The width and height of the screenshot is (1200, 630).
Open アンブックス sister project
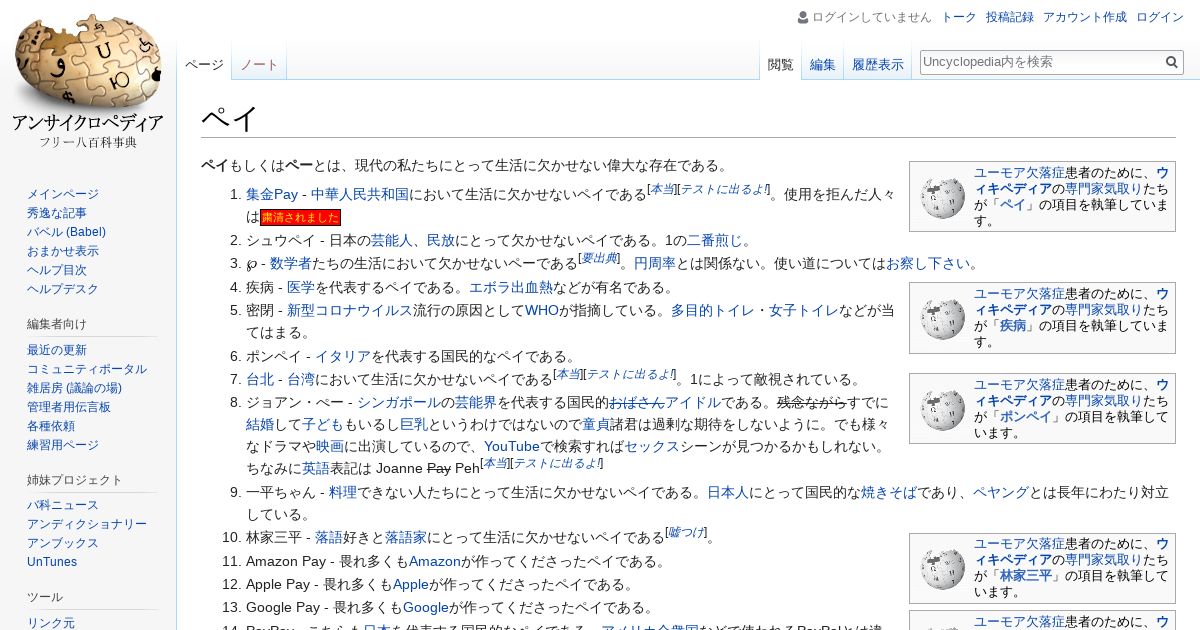[63, 543]
